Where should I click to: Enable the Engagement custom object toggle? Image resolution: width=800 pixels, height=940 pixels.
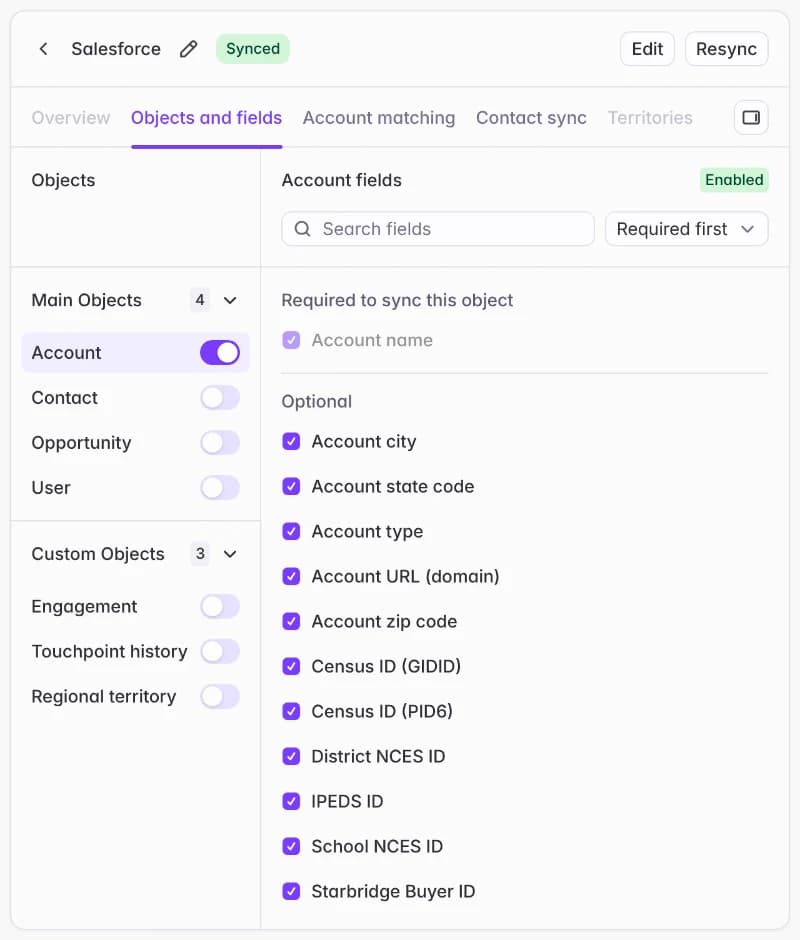coord(219,606)
